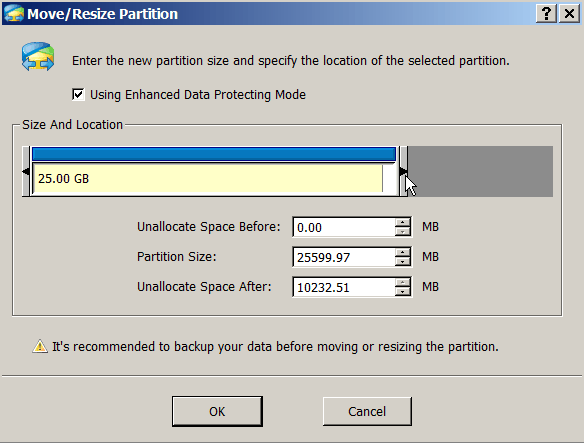Click the 'Enter the new partition size' instruction text

[x=291, y=60]
